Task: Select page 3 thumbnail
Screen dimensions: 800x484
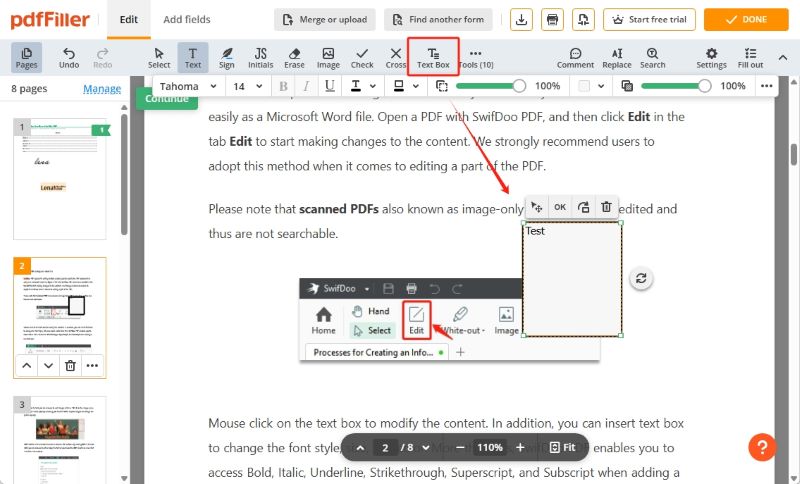Action: click(60, 440)
